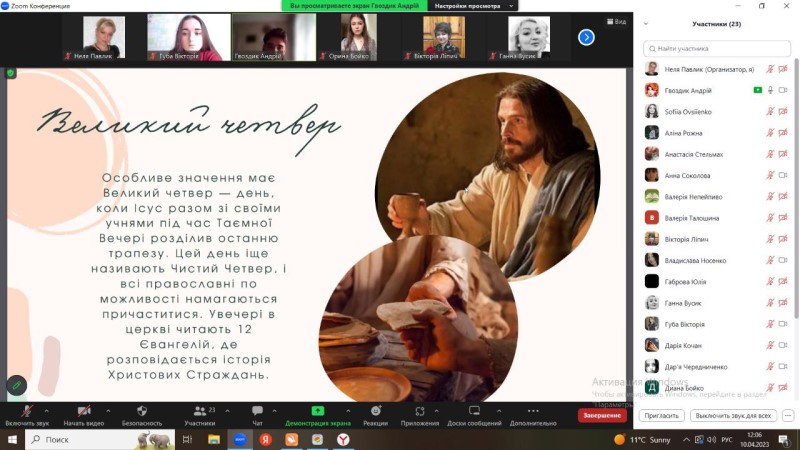Unmute microphone with Включить звук

pyautogui.click(x=27, y=415)
